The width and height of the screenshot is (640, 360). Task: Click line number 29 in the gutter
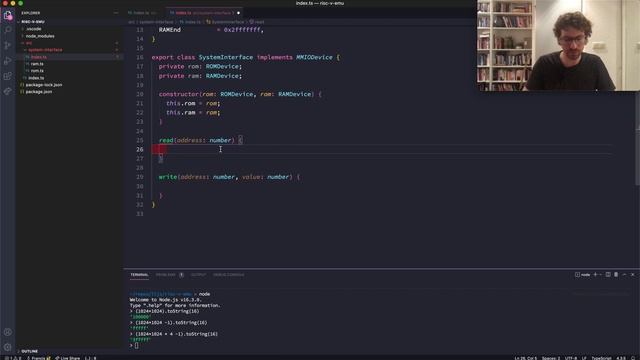coord(140,177)
